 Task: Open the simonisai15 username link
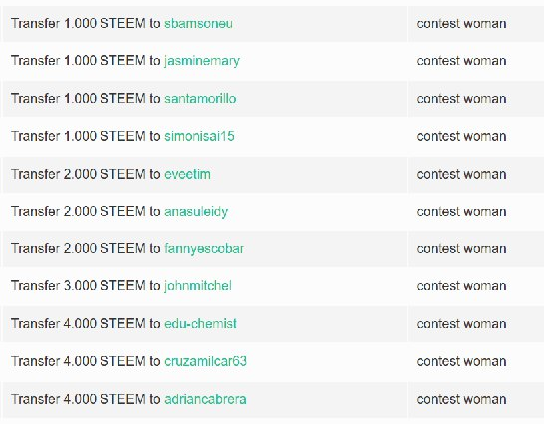pyautogui.click(x=199, y=136)
